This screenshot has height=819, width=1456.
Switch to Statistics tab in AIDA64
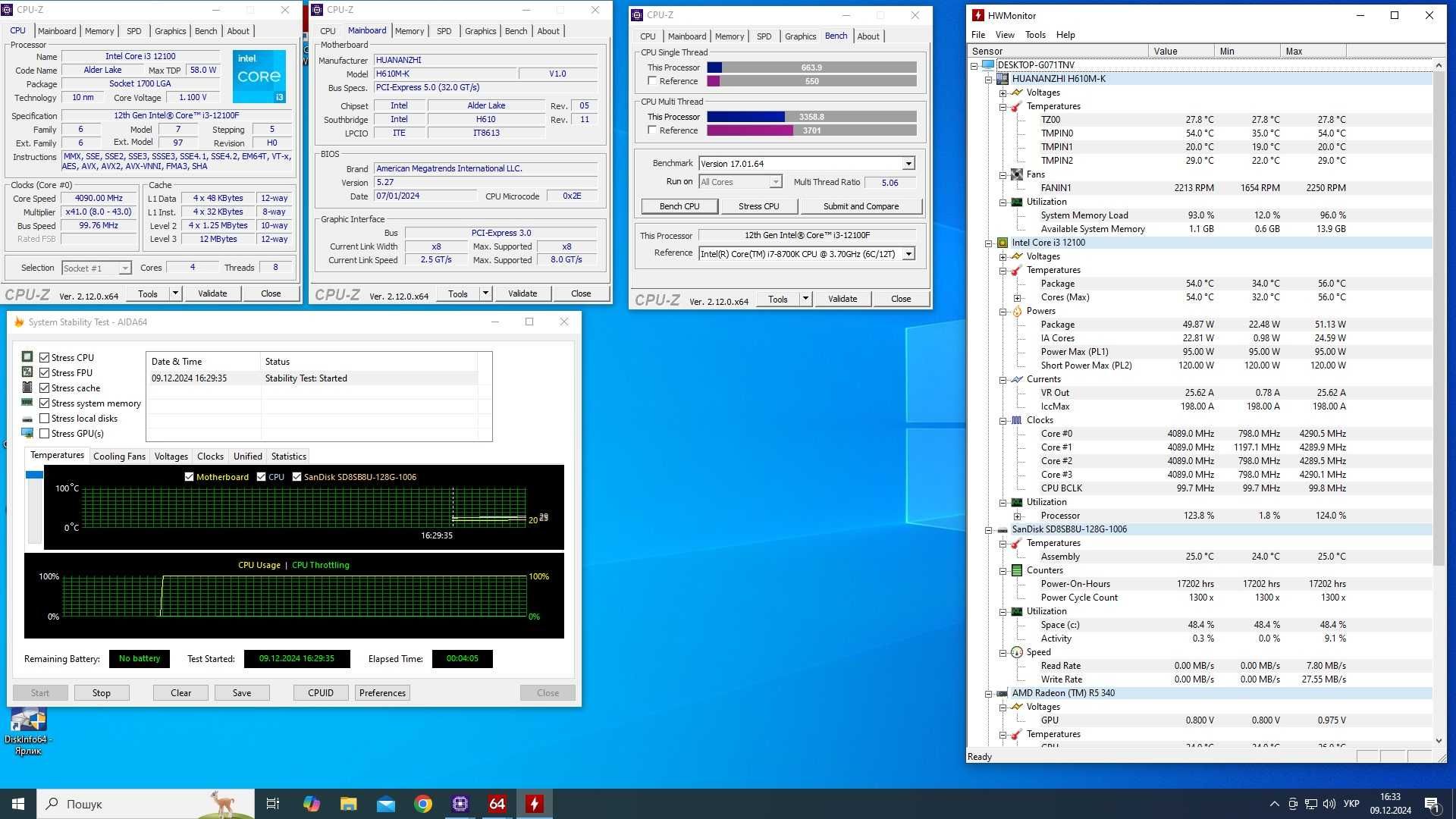[x=288, y=457]
